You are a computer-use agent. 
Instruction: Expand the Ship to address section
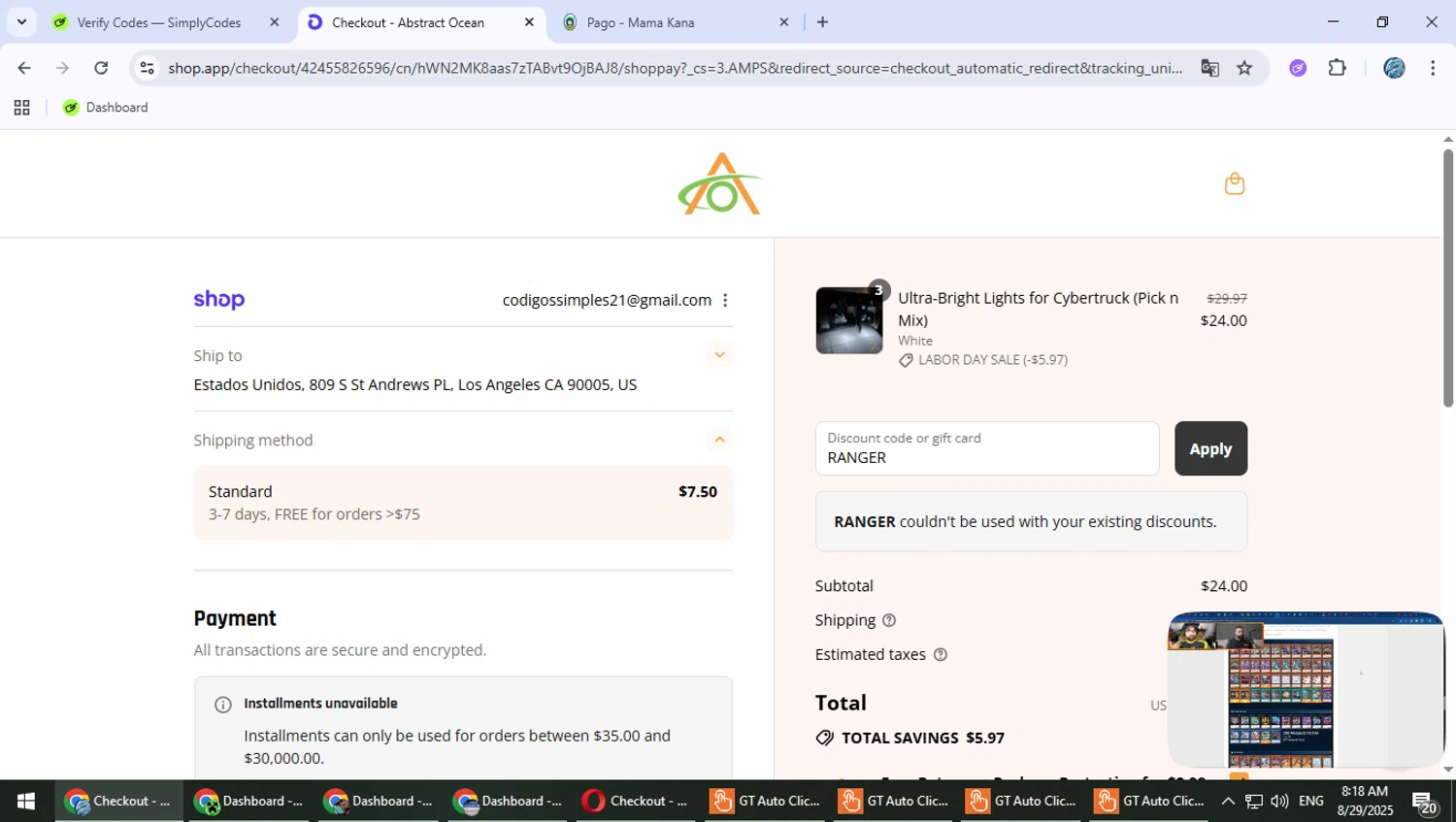pos(719,355)
